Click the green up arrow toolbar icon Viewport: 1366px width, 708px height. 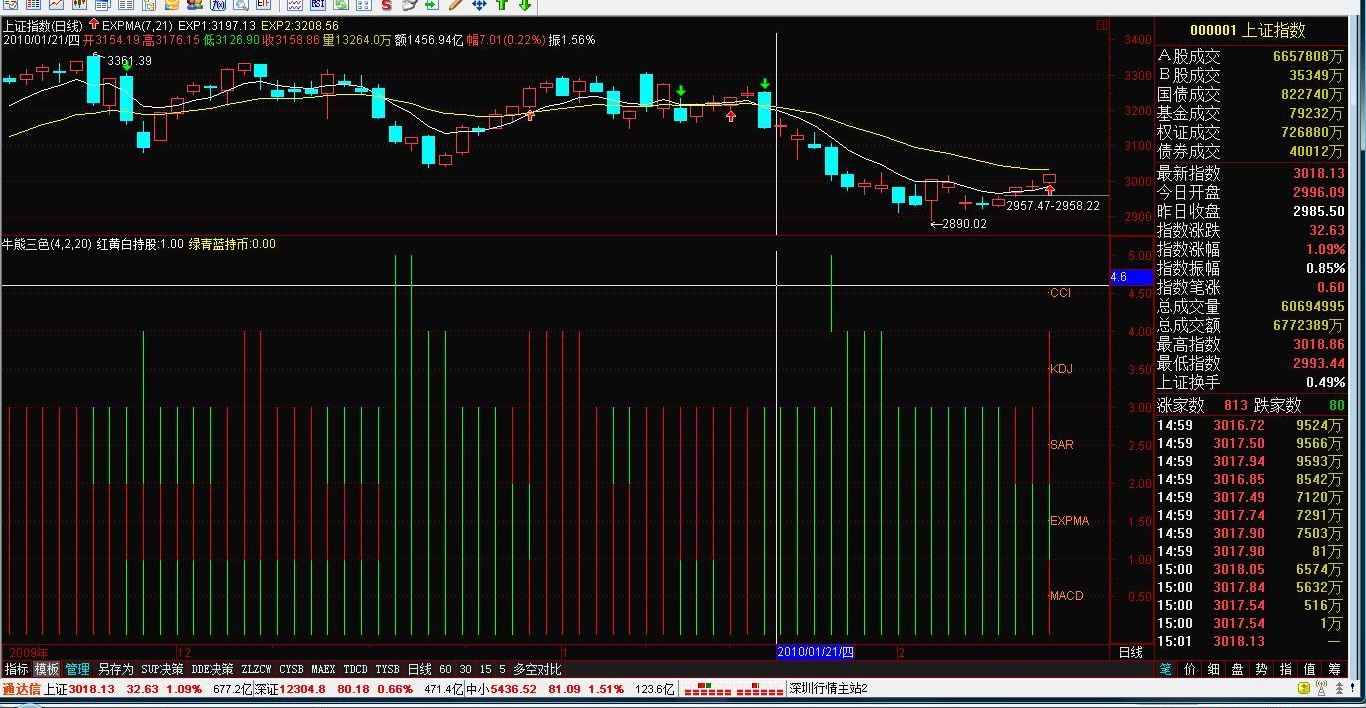(503, 5)
